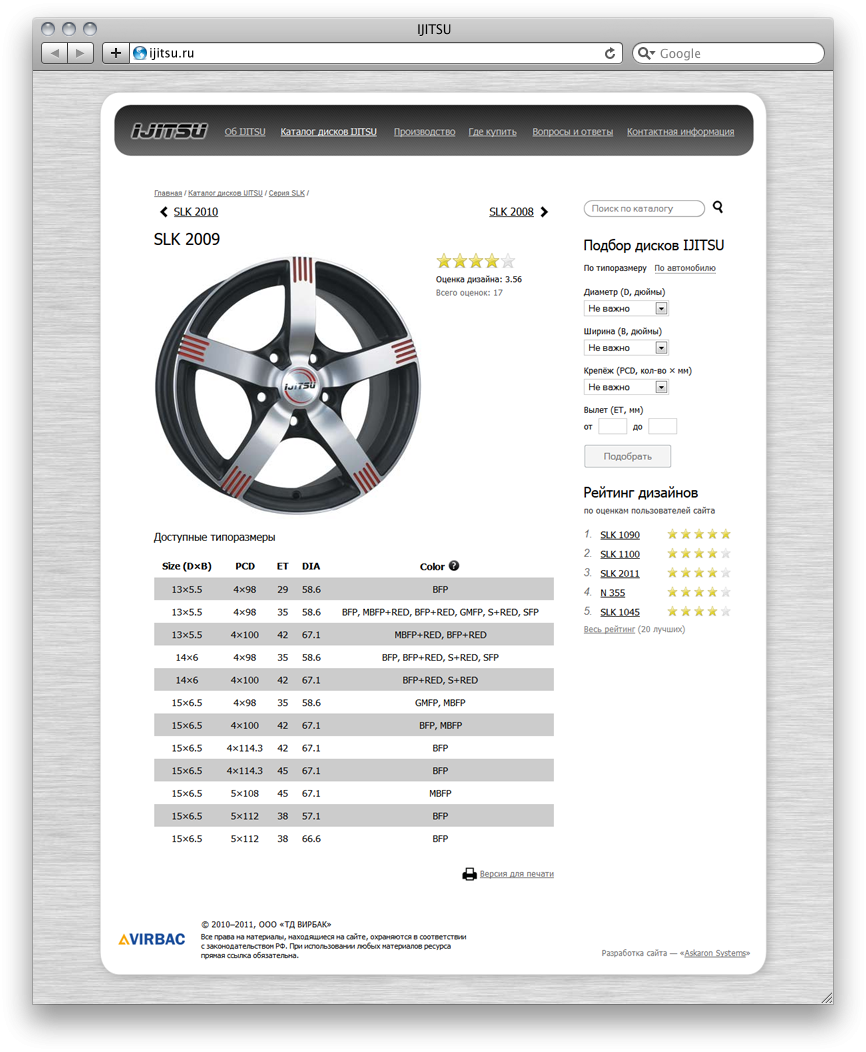Click the IJITSU logo in the header
This screenshot has height=1052, width=866.
click(x=169, y=131)
